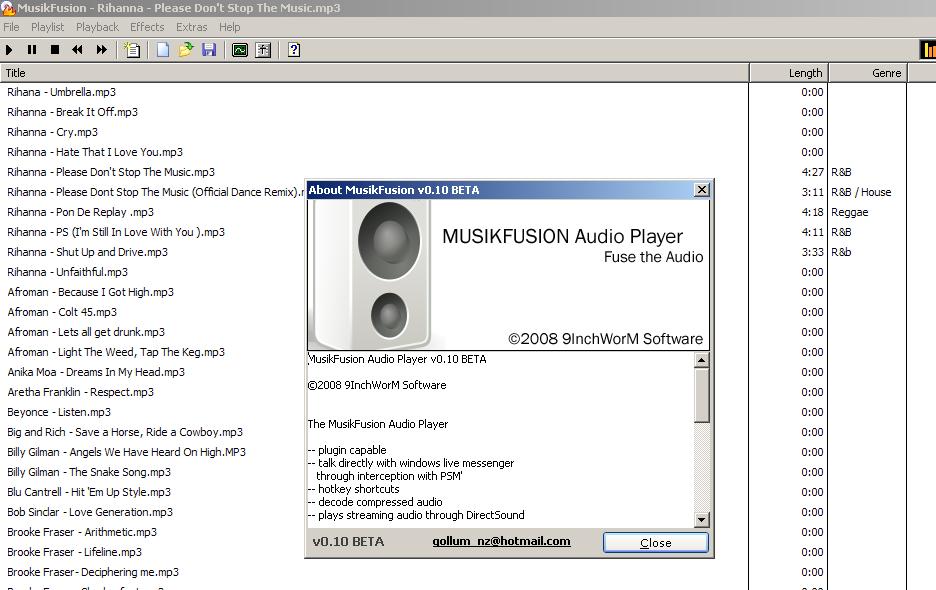Image resolution: width=936 pixels, height=590 pixels.
Task: Select 'Big and Rich - Save a Horse, Ride a Cowboy.mp3'
Action: 125,432
